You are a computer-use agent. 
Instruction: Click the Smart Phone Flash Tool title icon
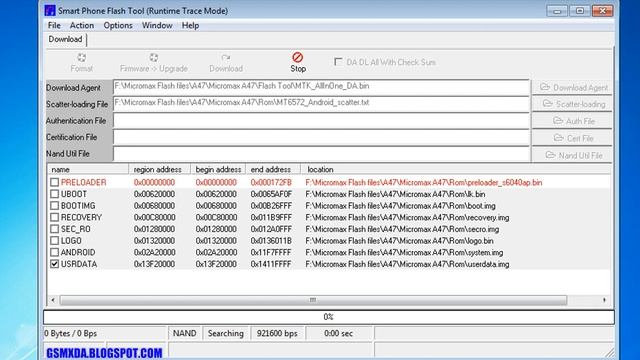pyautogui.click(x=50, y=10)
